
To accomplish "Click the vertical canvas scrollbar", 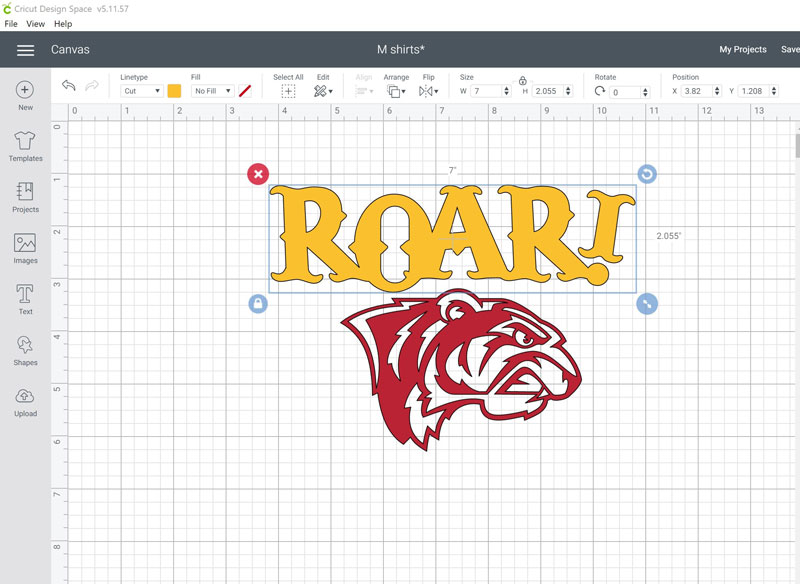I will [797, 145].
